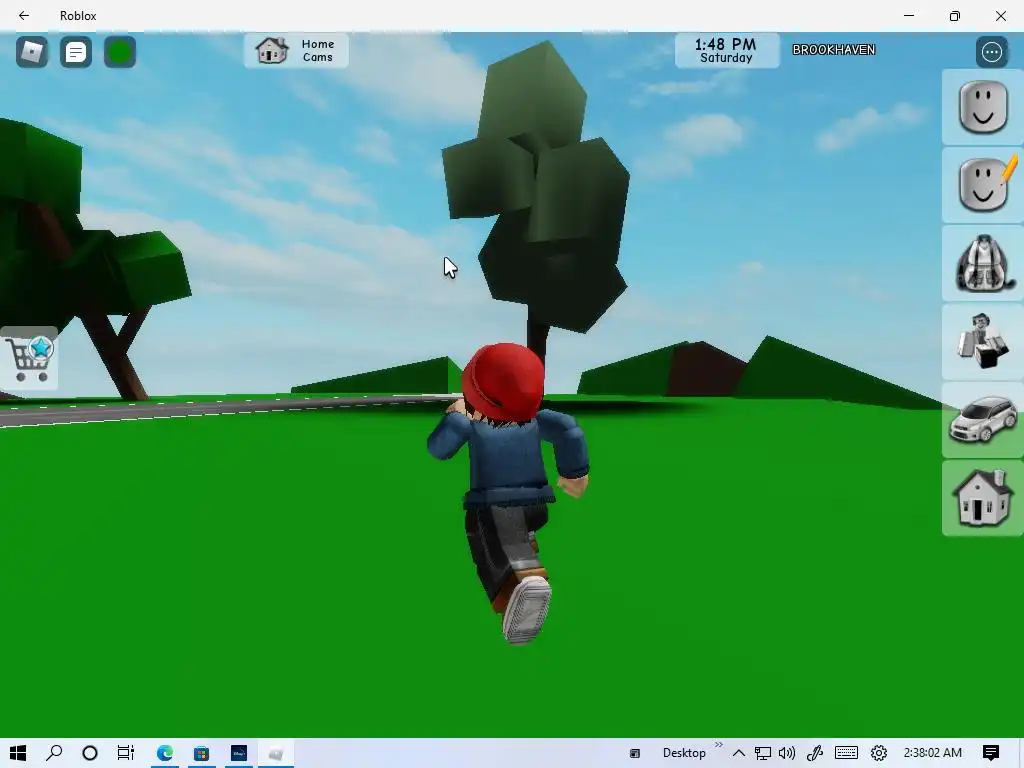Show hidden system tray icons
The height and width of the screenshot is (768, 1024).
coord(739,753)
